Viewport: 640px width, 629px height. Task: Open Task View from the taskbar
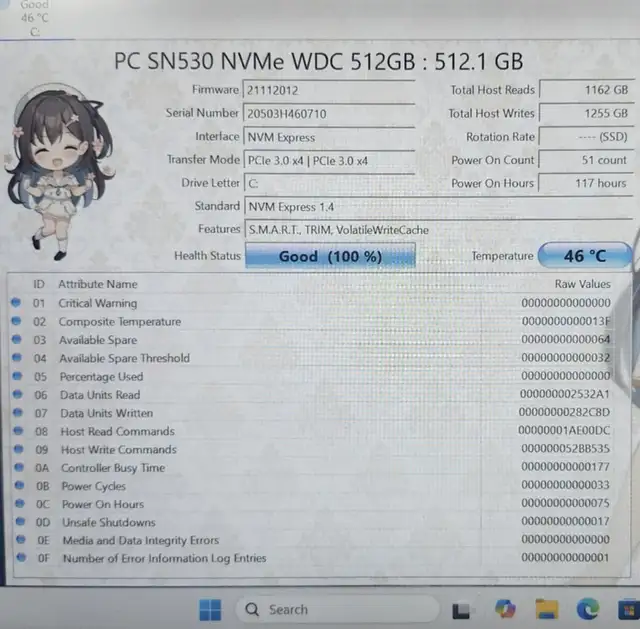[462, 611]
